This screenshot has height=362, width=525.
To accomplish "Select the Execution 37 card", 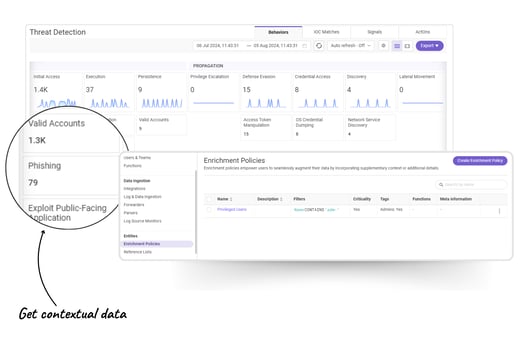I will coord(108,91).
